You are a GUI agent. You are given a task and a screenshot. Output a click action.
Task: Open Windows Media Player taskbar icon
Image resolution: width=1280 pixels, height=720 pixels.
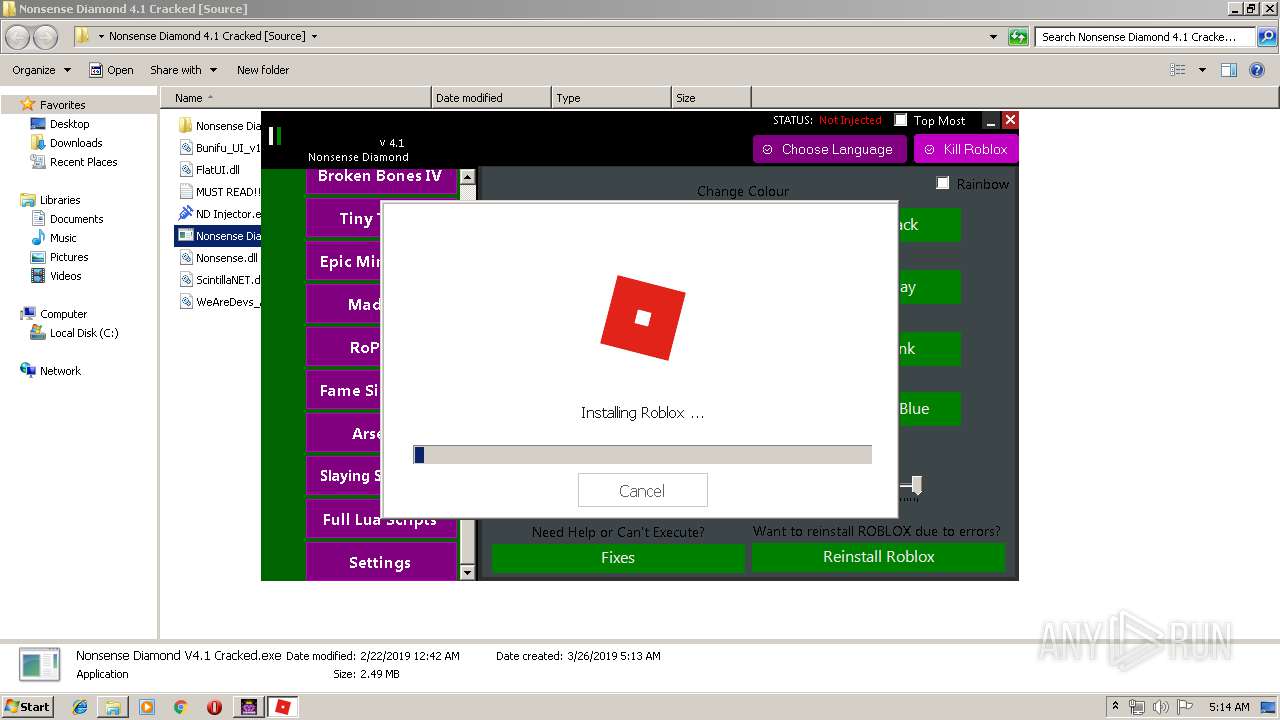point(147,707)
